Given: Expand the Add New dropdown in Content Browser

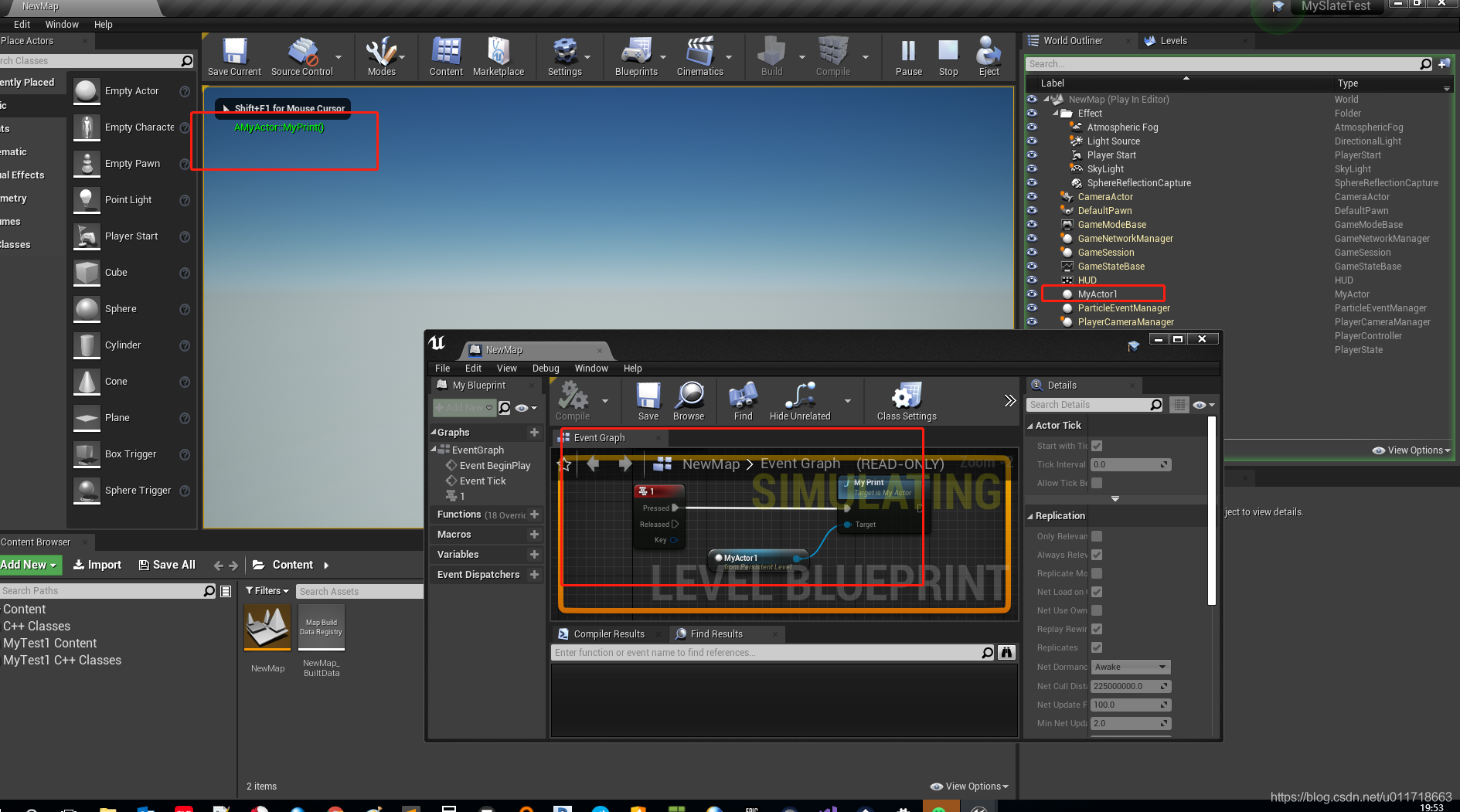Looking at the screenshot, I should 29,565.
